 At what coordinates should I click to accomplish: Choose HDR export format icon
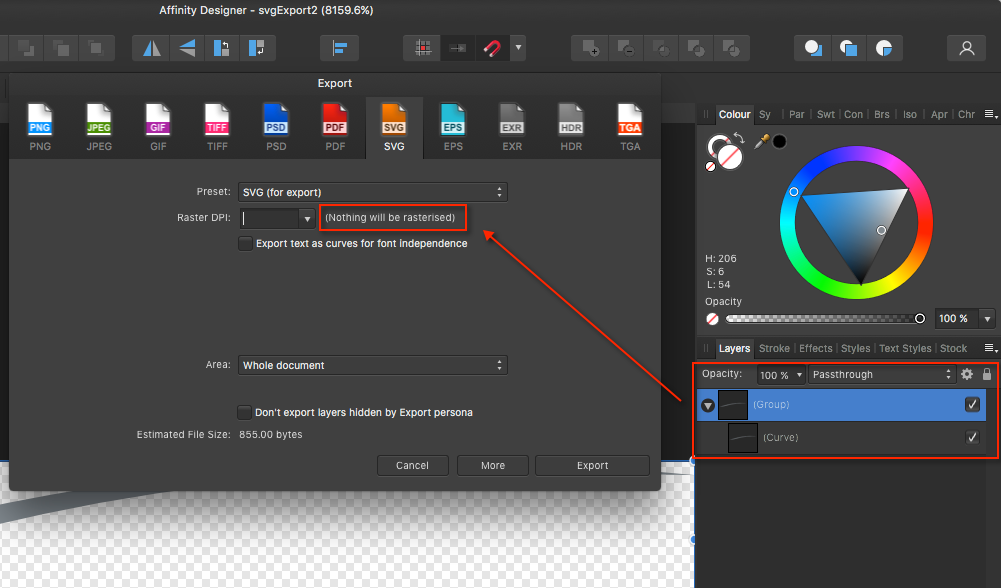[571, 121]
